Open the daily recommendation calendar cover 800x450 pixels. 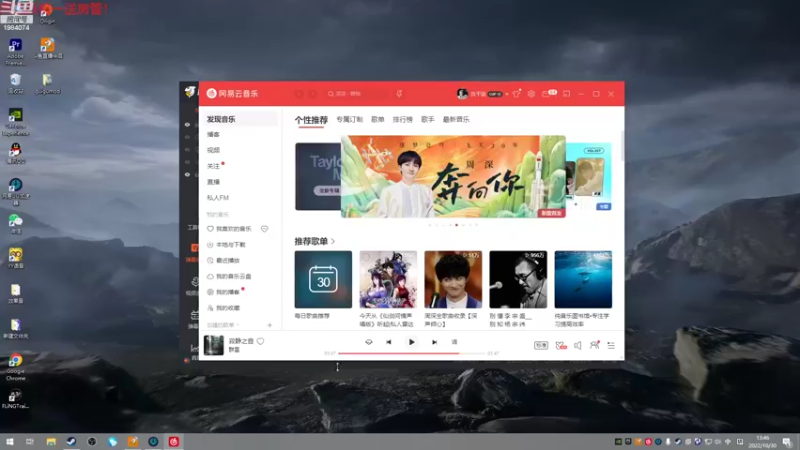(x=323, y=279)
